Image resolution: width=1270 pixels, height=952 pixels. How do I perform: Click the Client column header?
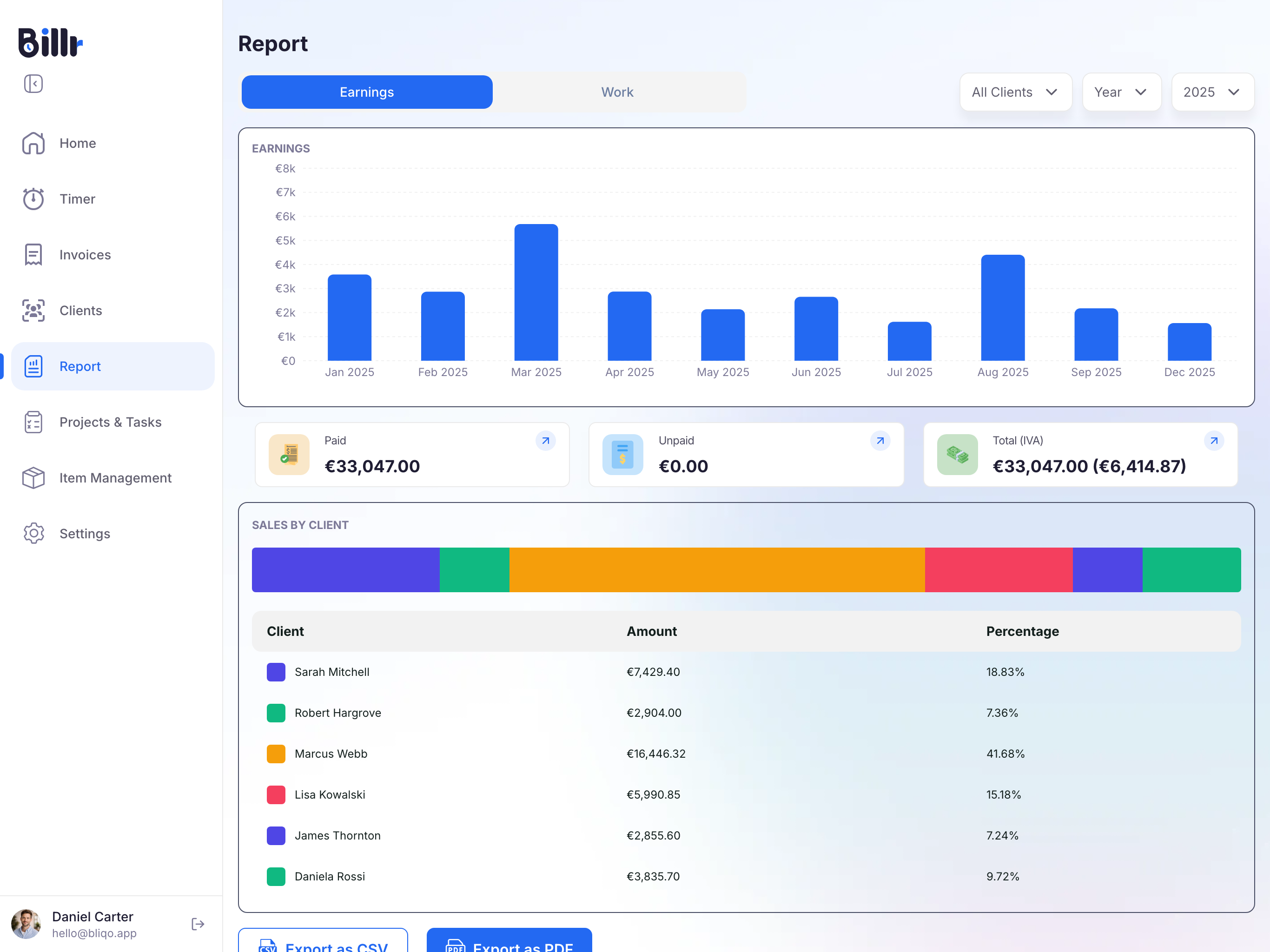pyautogui.click(x=285, y=631)
